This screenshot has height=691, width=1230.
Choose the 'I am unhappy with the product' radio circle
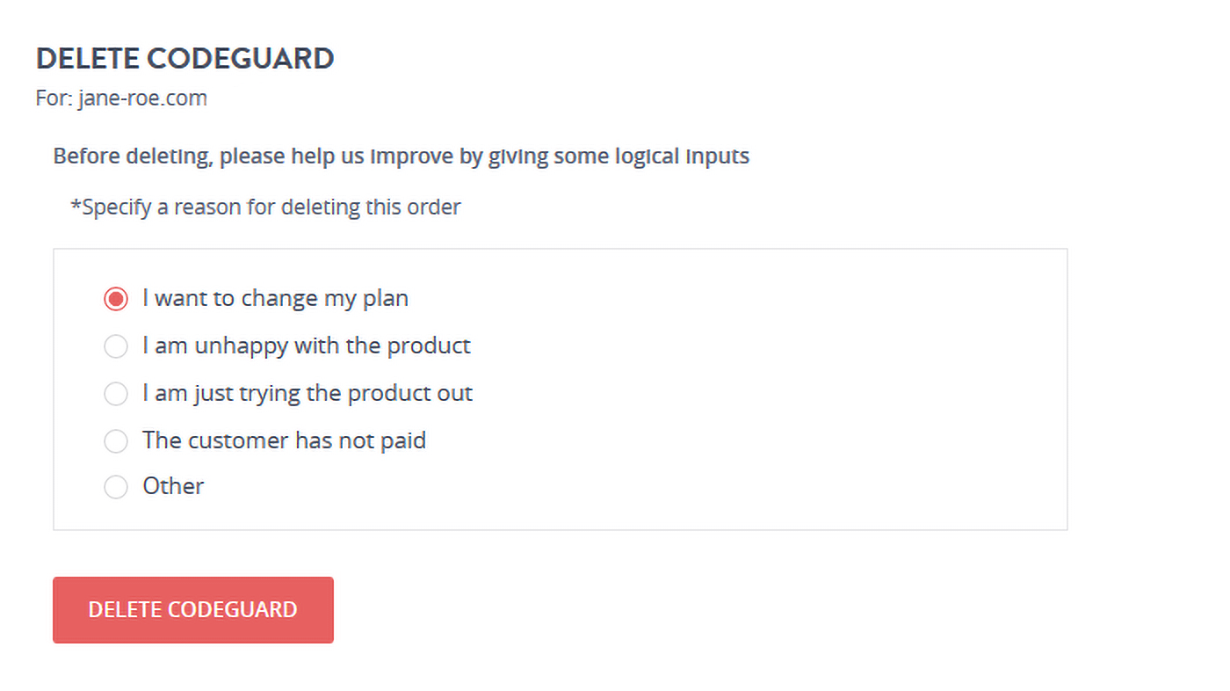coord(116,346)
